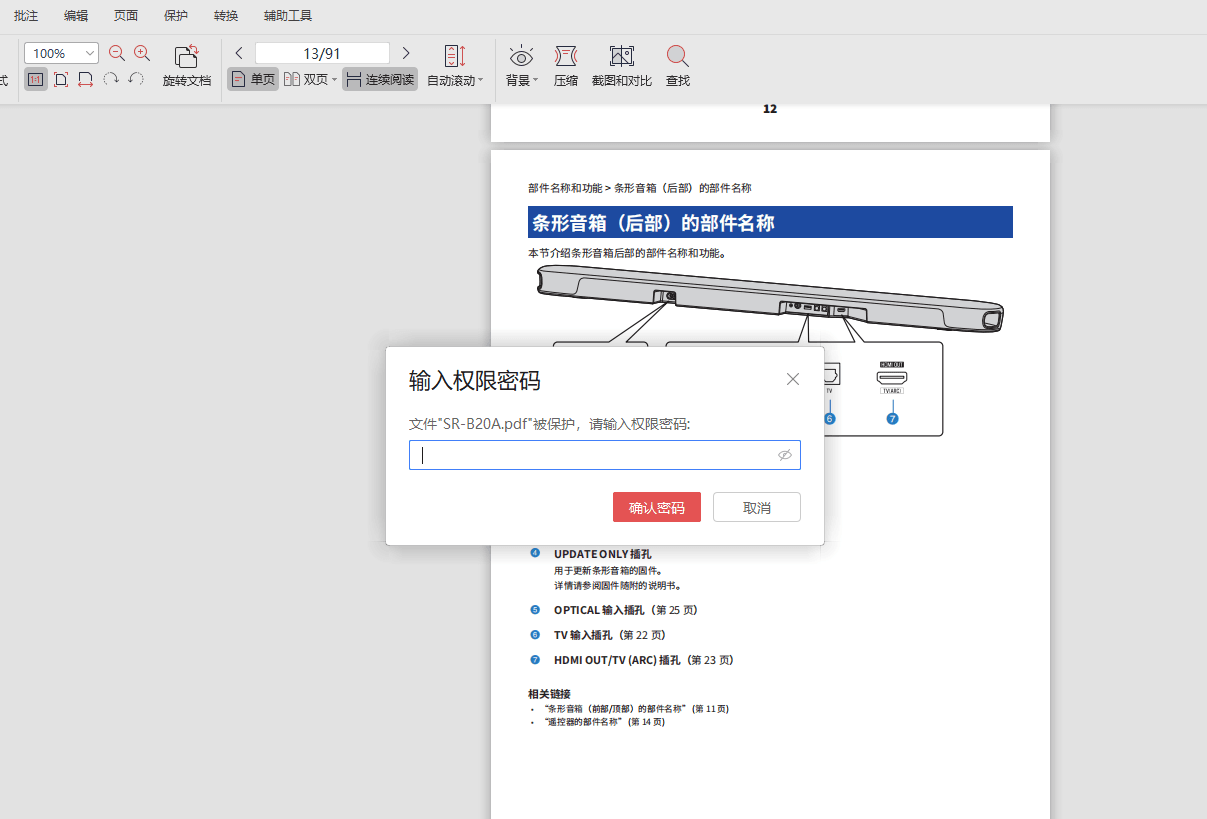The width and height of the screenshot is (1207, 819).
Task: Open the 保护 protect menu
Action: tap(174, 15)
